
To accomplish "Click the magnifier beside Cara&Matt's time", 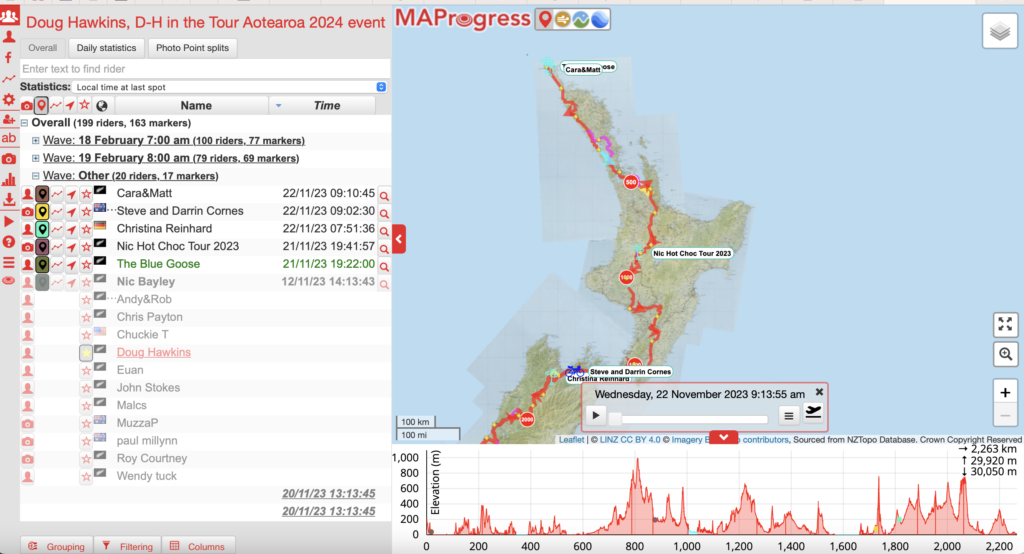I will [x=384, y=194].
